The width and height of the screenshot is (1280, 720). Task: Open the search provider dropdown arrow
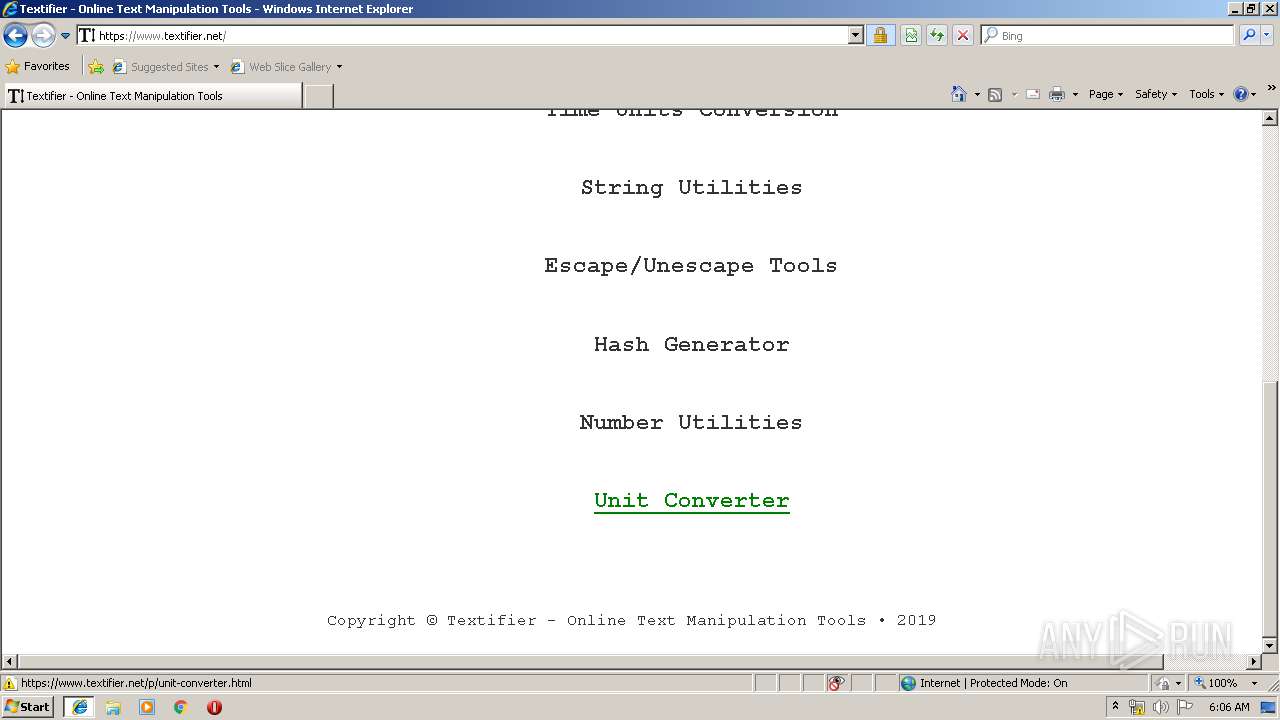pyautogui.click(x=1266, y=36)
